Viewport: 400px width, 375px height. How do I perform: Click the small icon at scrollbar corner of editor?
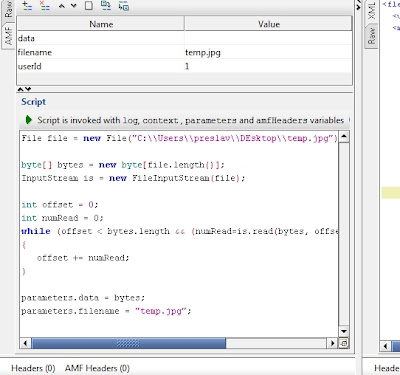tap(344, 343)
